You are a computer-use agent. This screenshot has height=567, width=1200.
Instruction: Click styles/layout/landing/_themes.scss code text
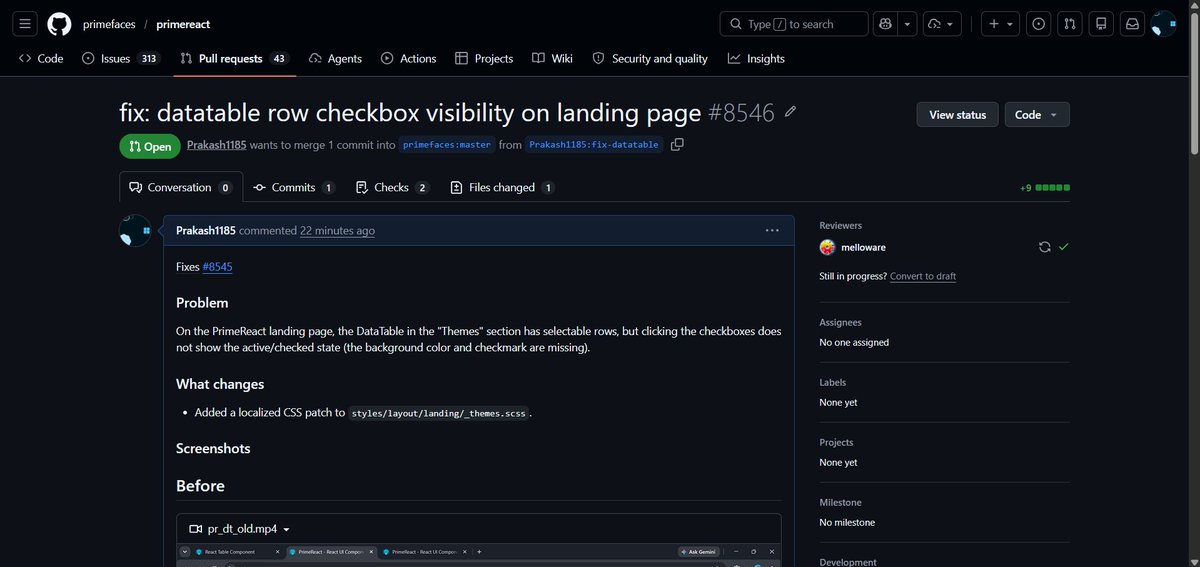click(x=438, y=413)
